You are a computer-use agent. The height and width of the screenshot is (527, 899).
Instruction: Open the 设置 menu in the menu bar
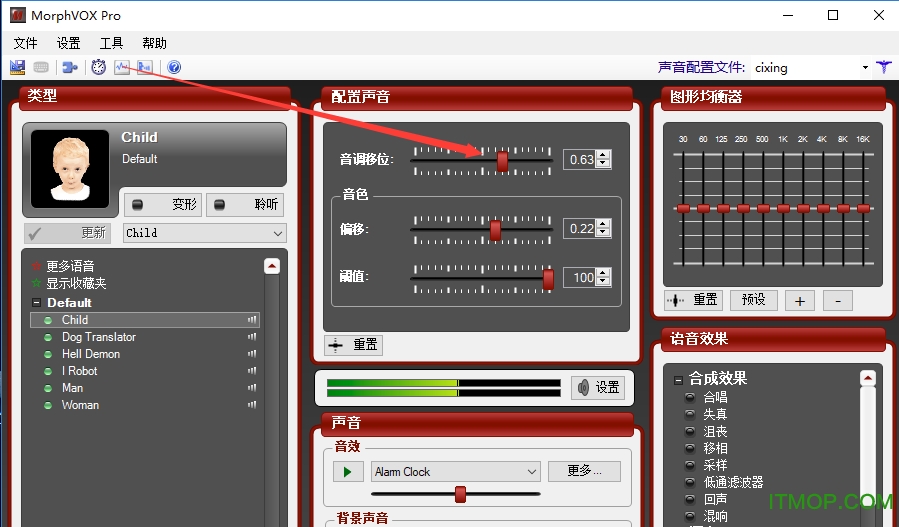pyautogui.click(x=68, y=43)
